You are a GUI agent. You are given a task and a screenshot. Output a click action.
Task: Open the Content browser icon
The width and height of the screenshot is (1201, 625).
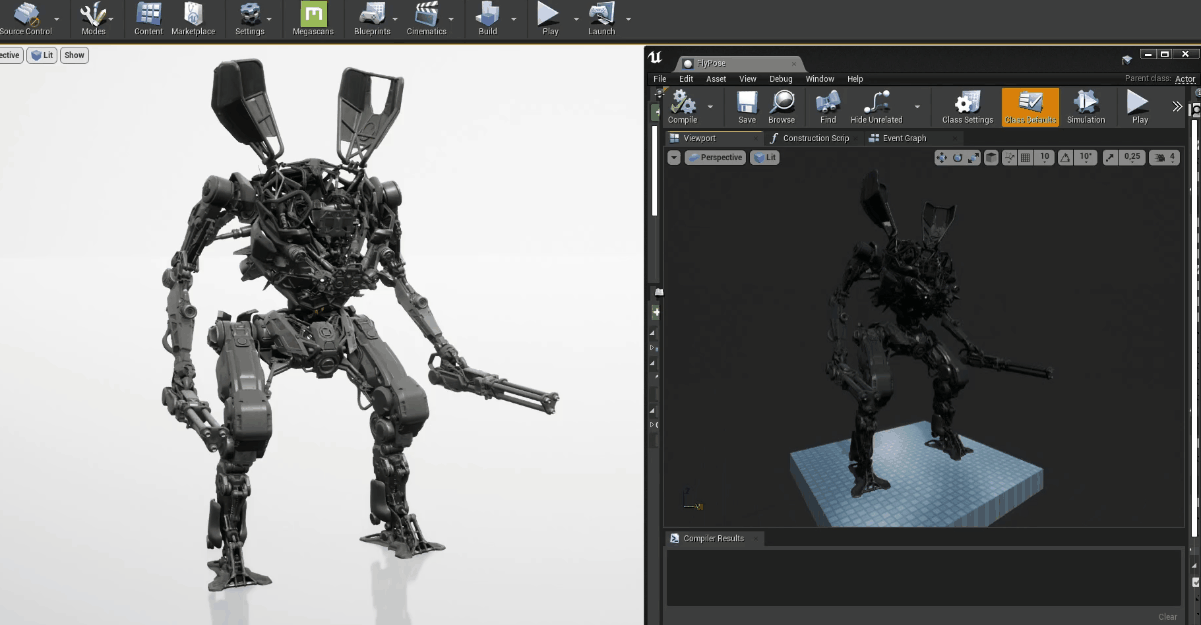point(148,14)
